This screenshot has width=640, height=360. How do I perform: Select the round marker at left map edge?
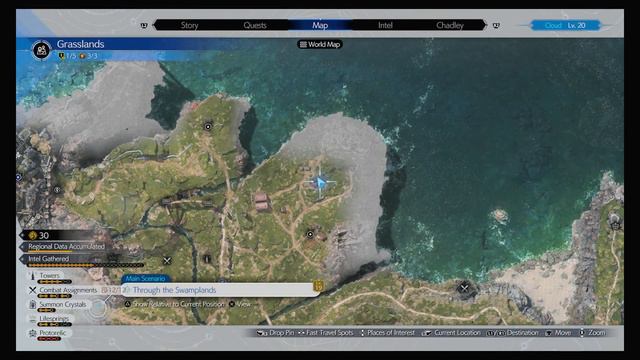(18, 177)
